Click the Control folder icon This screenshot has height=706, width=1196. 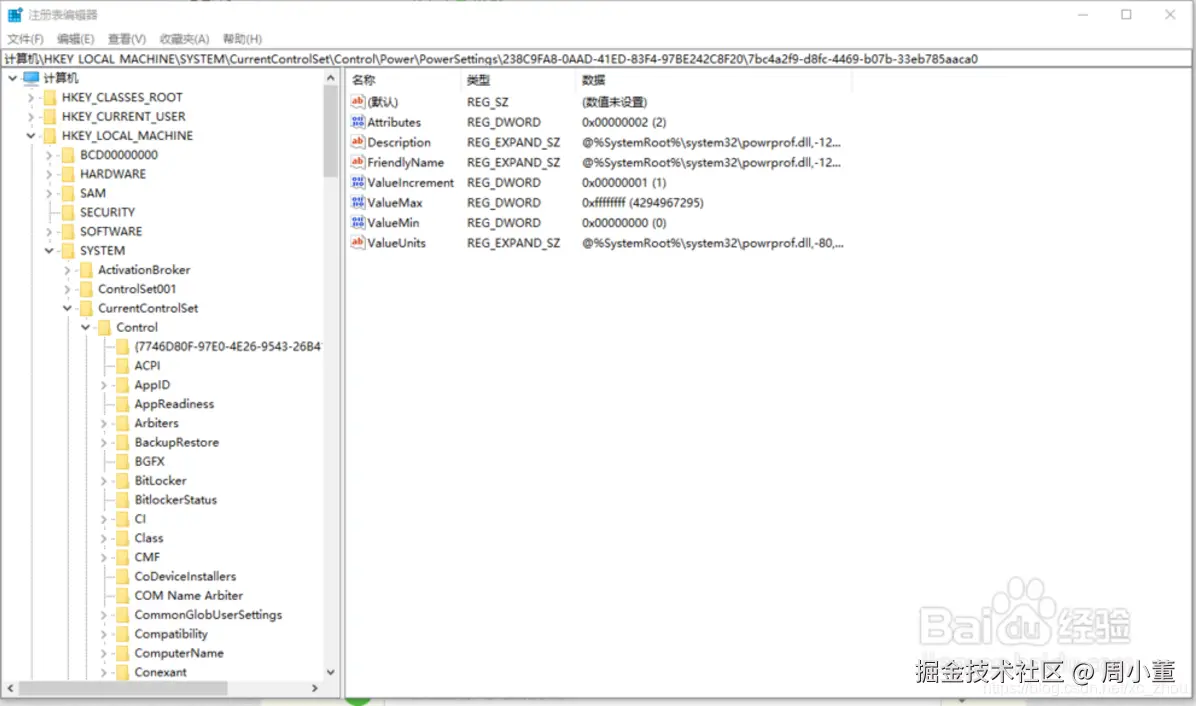(x=105, y=327)
